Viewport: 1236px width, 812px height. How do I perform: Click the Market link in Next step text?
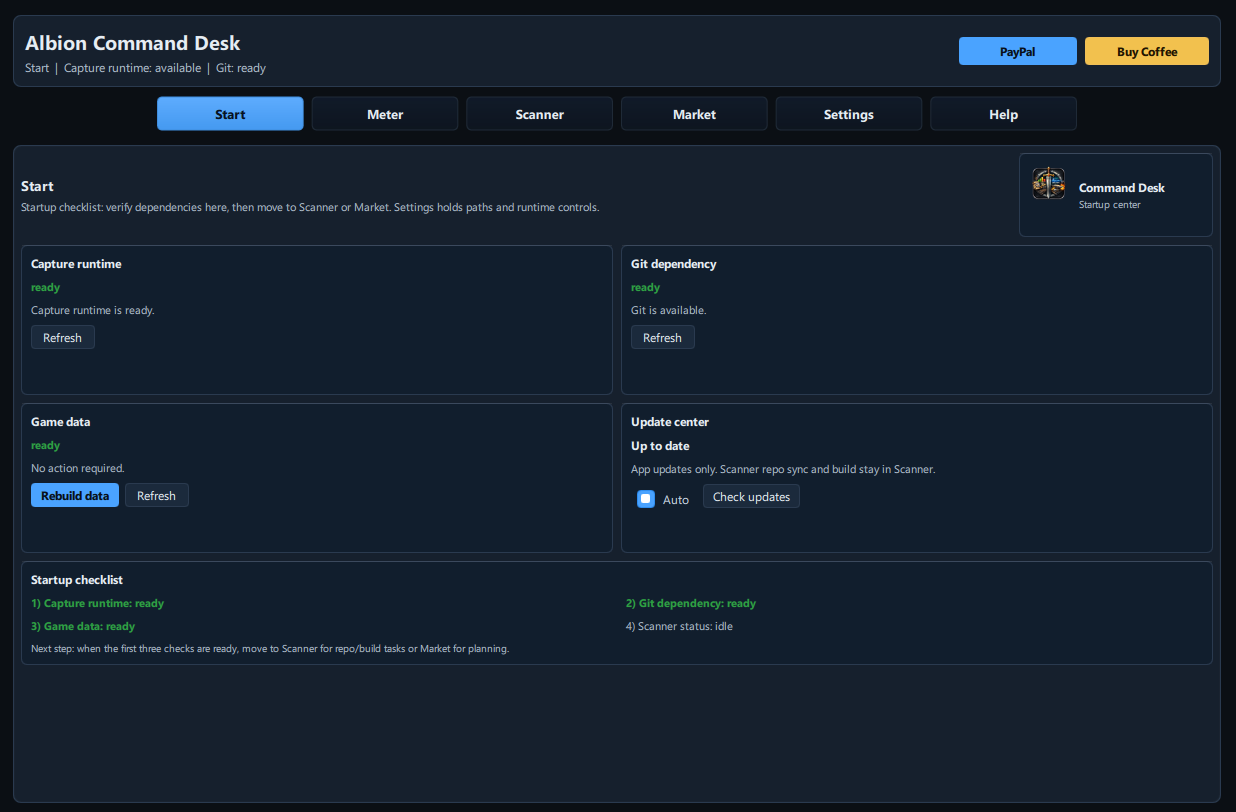(x=434, y=648)
